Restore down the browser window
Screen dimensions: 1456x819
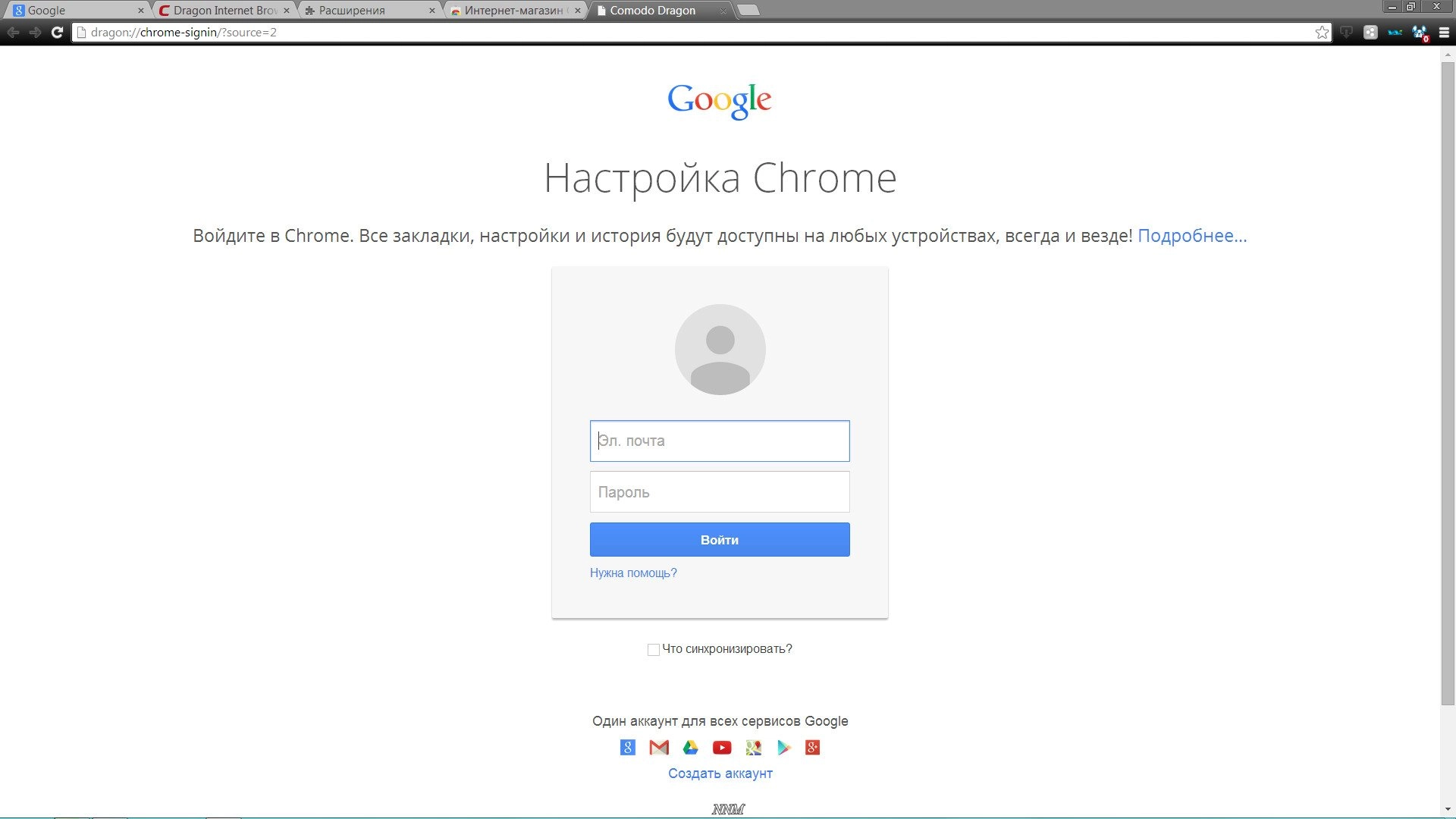[x=1410, y=7]
